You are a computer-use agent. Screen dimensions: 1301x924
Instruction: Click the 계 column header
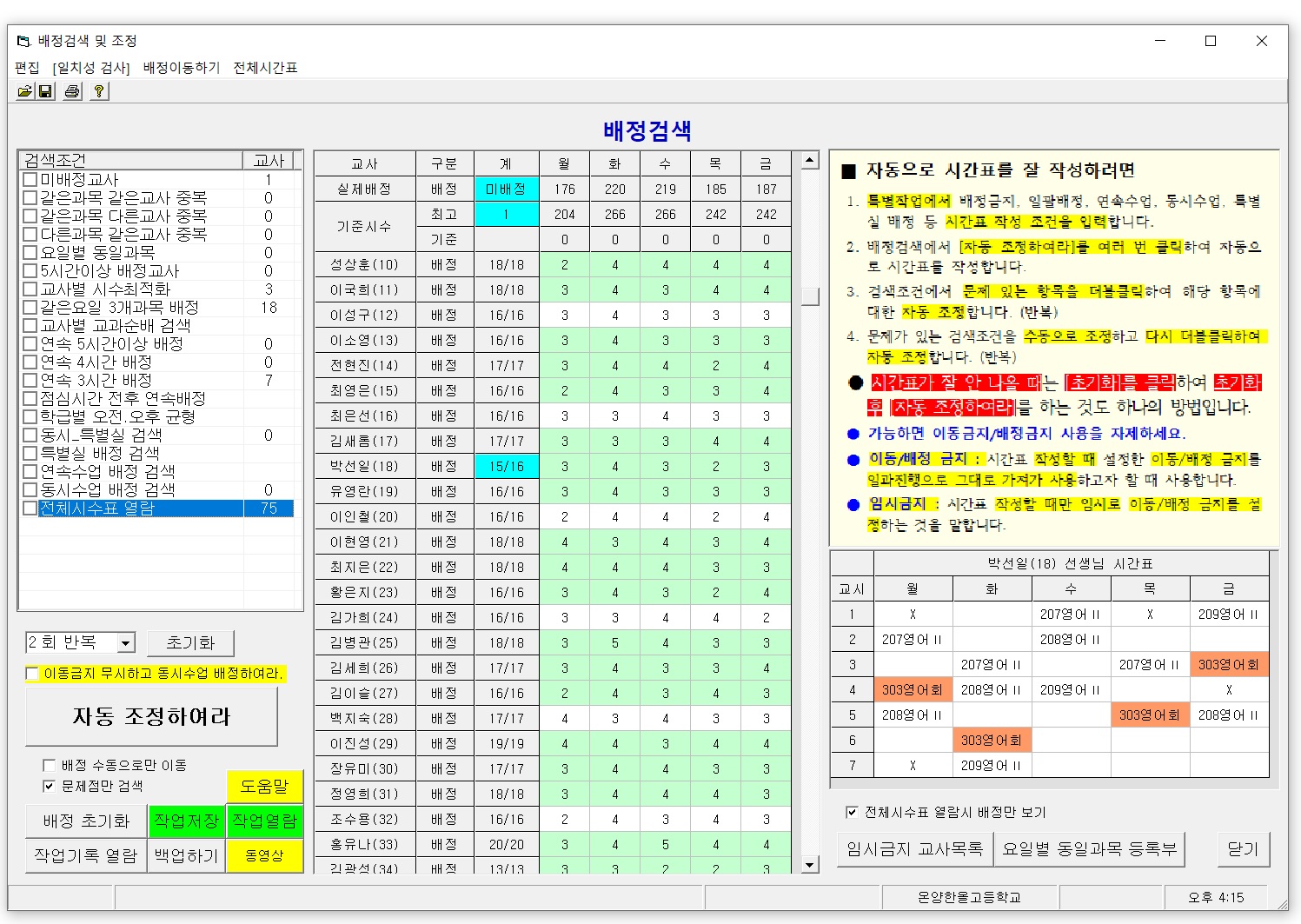pyautogui.click(x=507, y=163)
